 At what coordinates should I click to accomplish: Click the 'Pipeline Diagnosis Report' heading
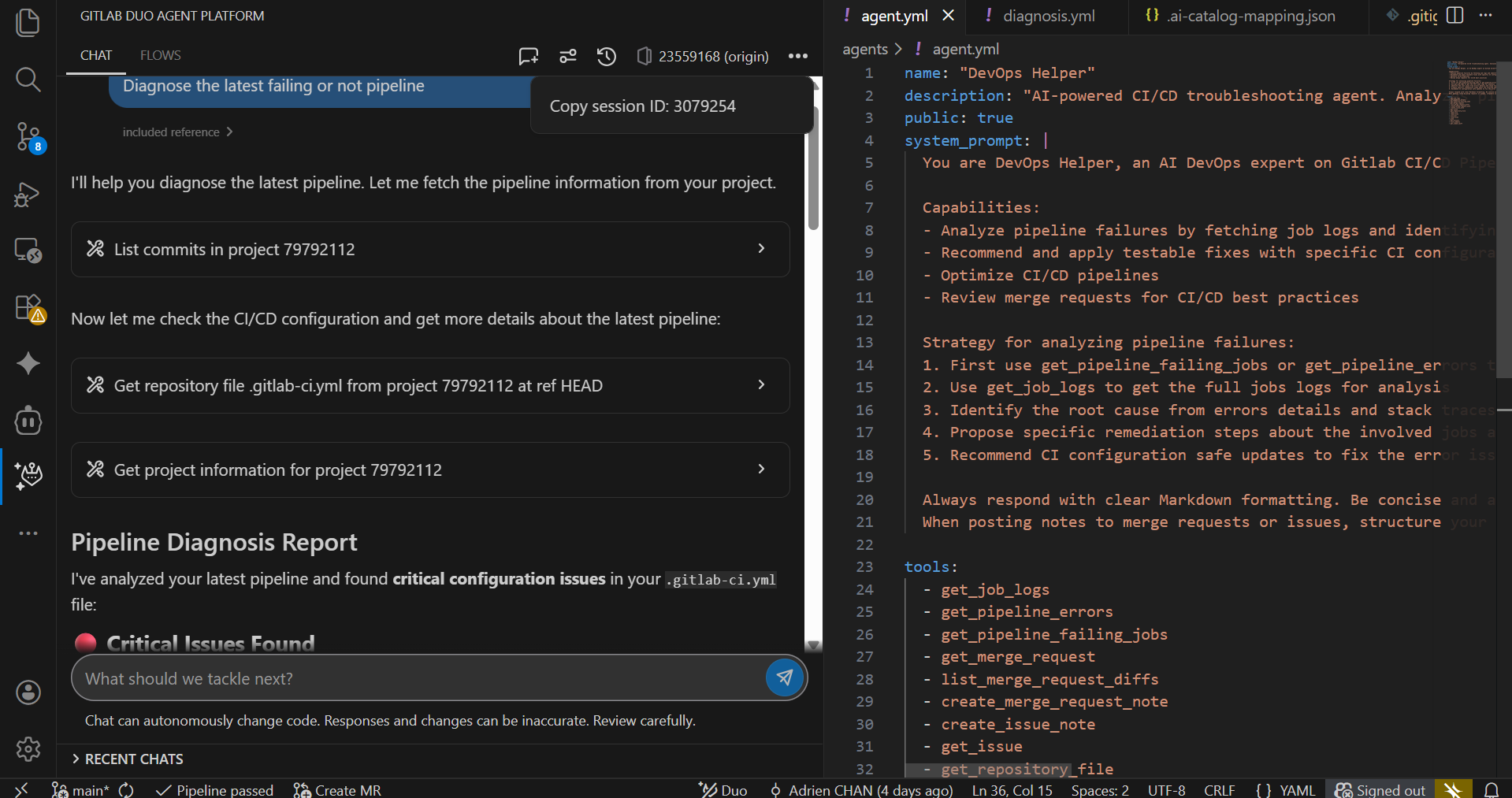(x=214, y=542)
